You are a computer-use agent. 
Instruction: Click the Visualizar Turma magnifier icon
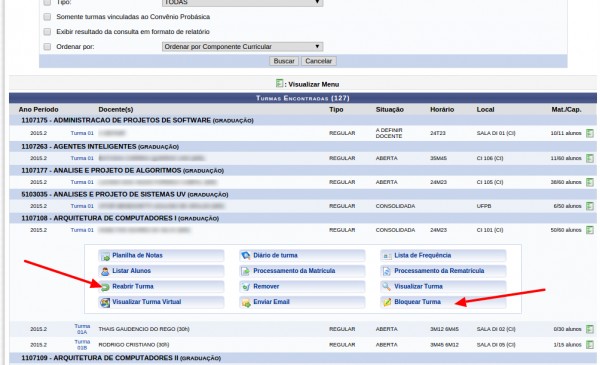pyautogui.click(x=387, y=287)
